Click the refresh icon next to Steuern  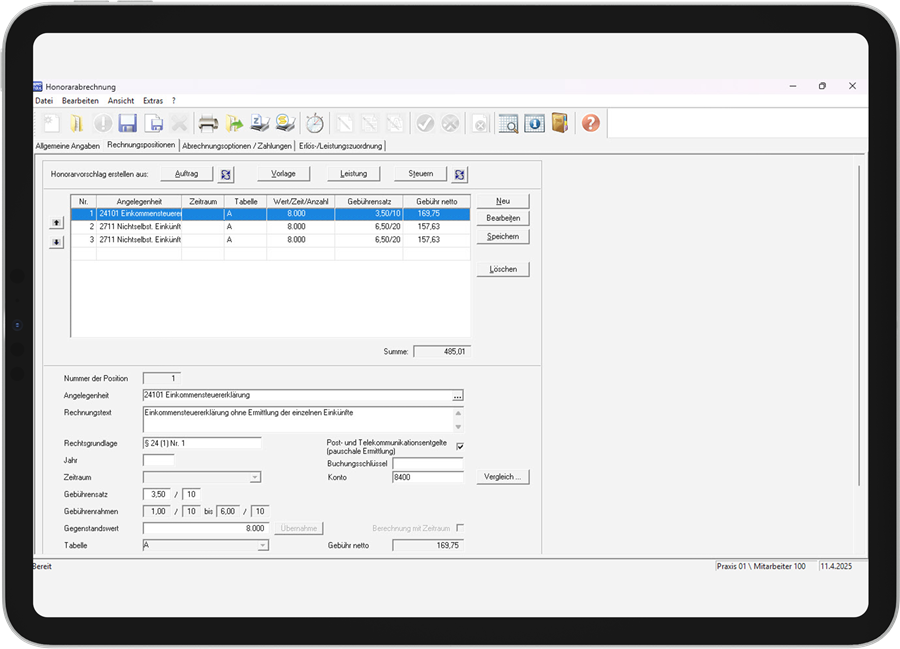(x=460, y=174)
